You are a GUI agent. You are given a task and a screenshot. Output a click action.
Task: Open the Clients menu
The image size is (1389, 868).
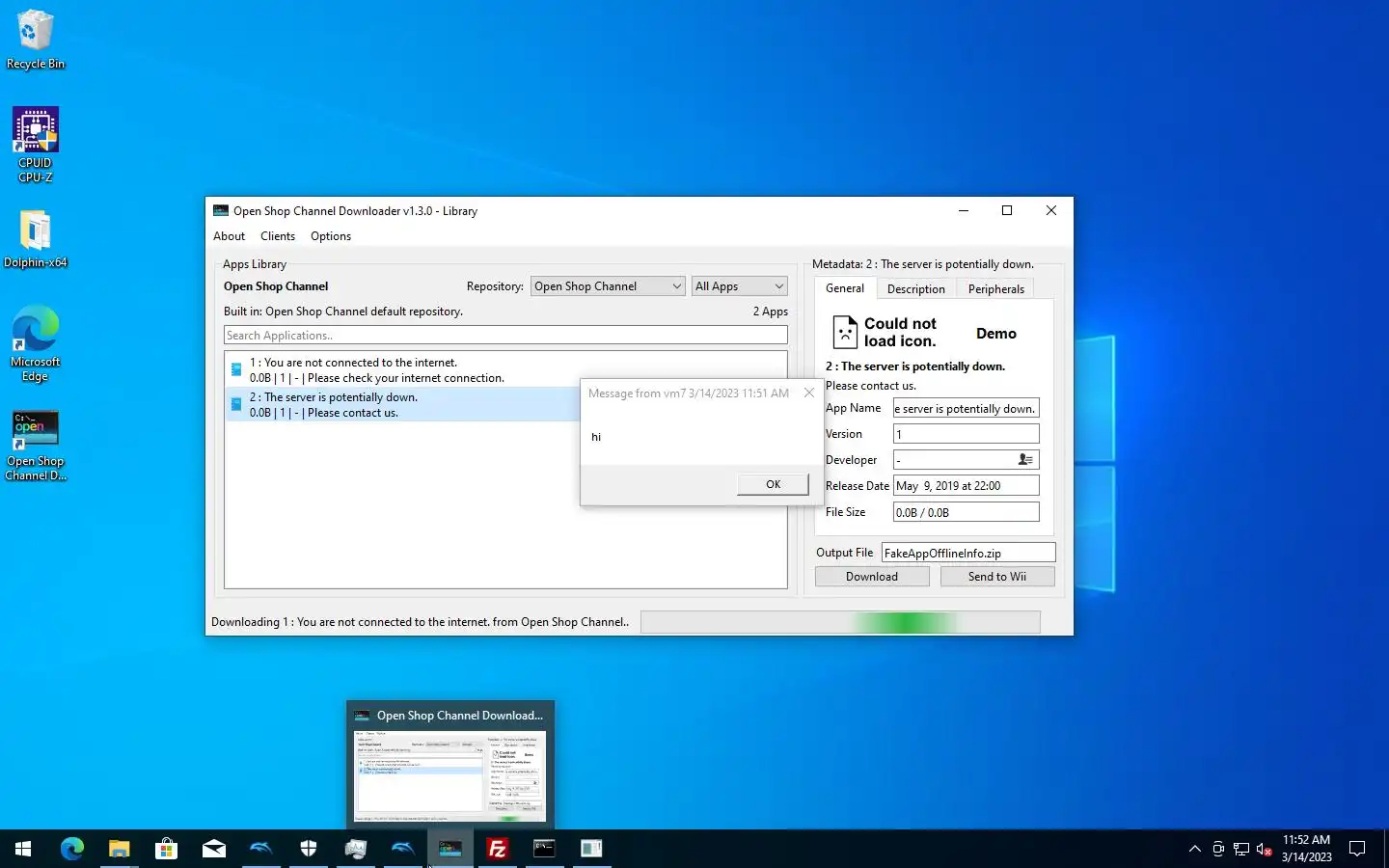pyautogui.click(x=278, y=236)
